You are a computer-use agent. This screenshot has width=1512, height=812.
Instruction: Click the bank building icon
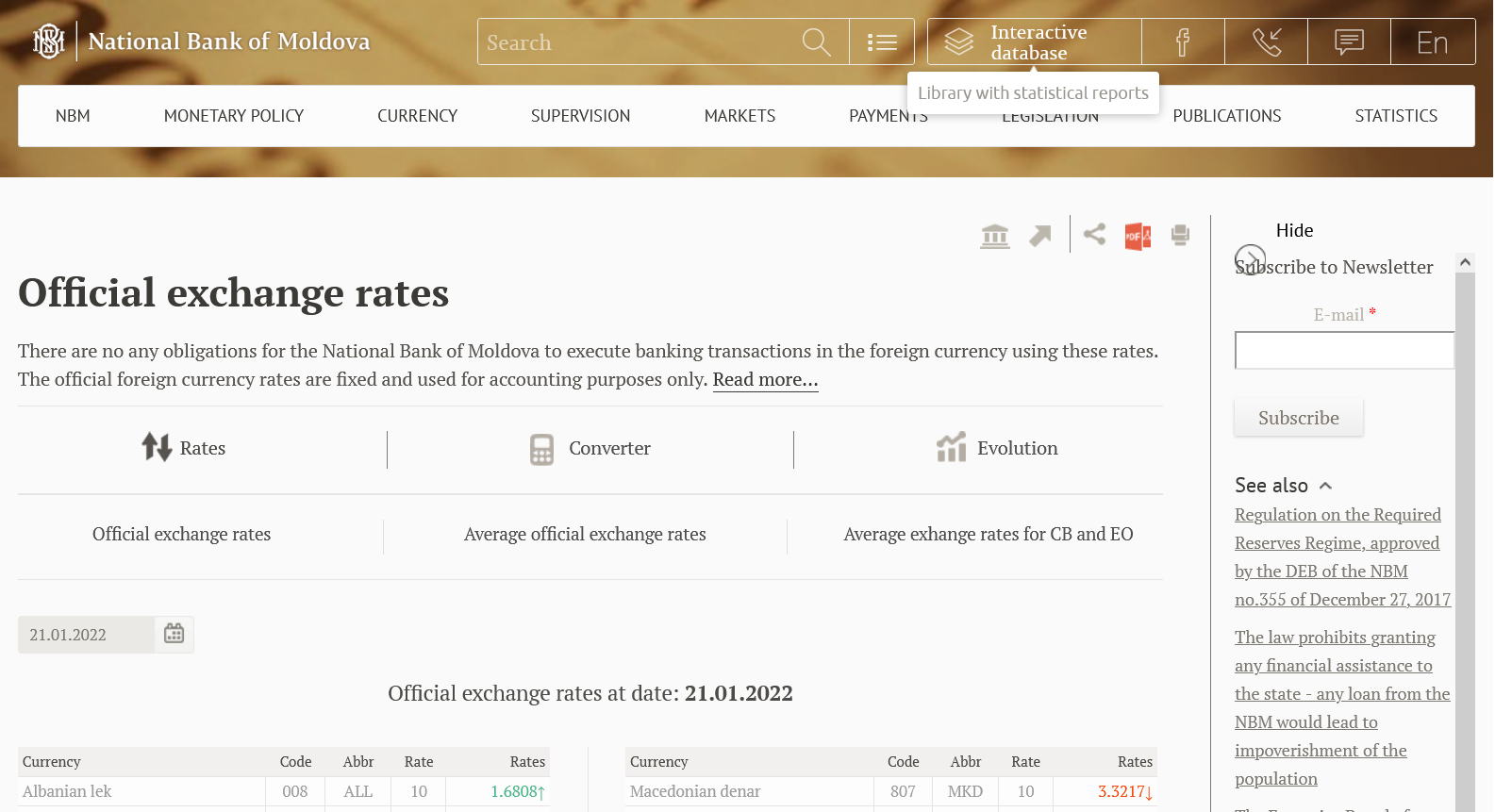[995, 236]
